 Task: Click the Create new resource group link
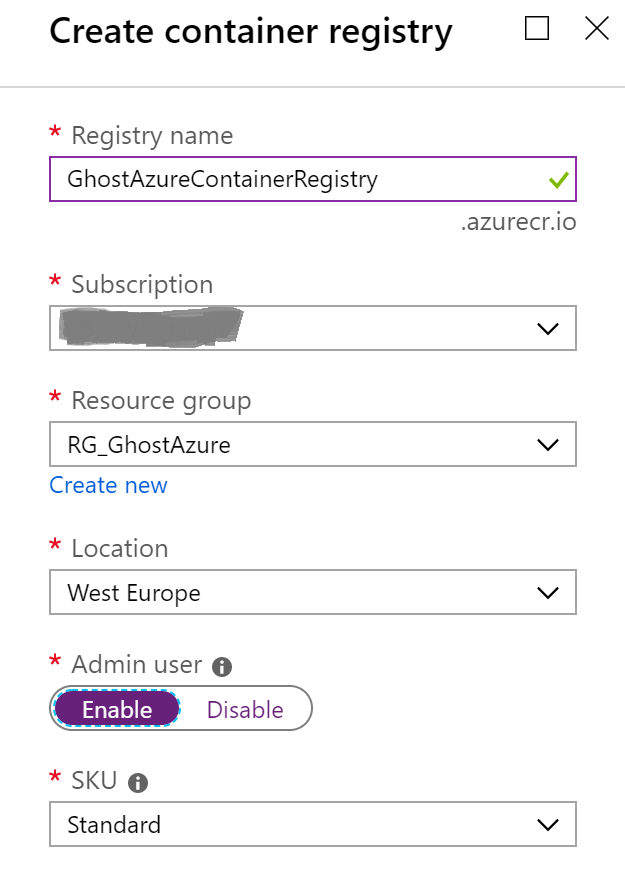click(108, 485)
